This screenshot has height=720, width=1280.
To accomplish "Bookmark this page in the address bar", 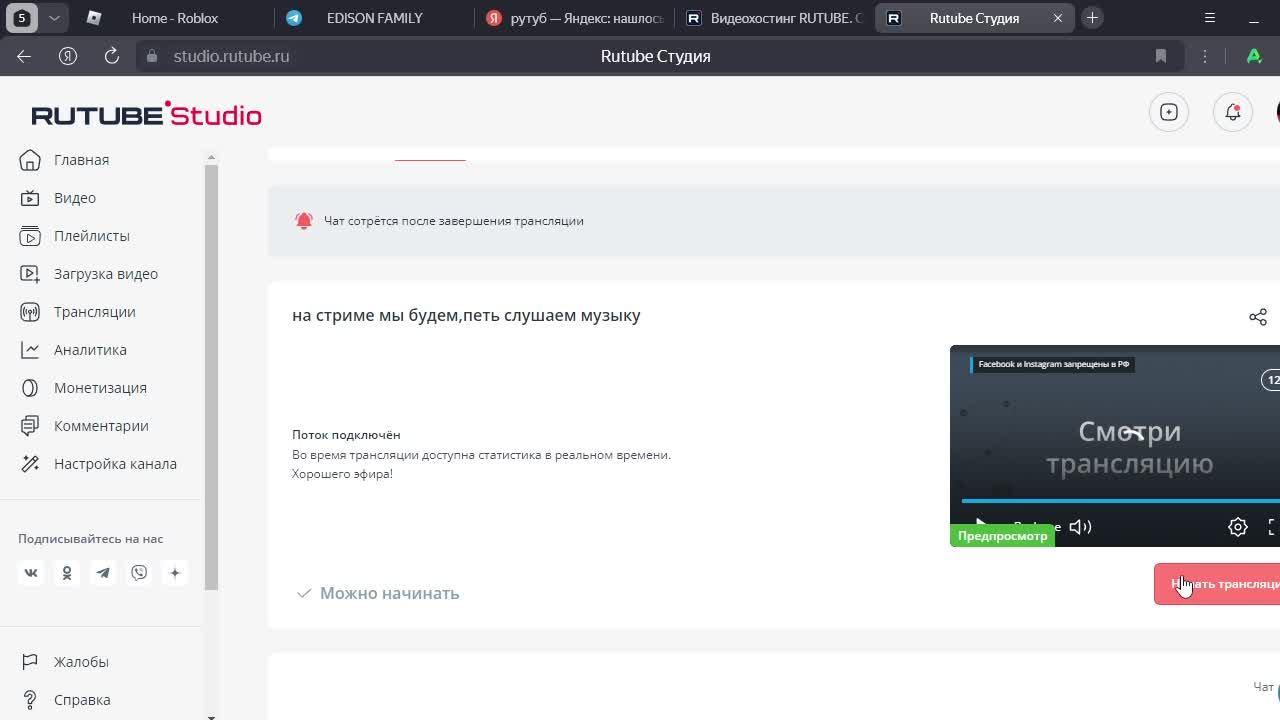I will 1160,56.
